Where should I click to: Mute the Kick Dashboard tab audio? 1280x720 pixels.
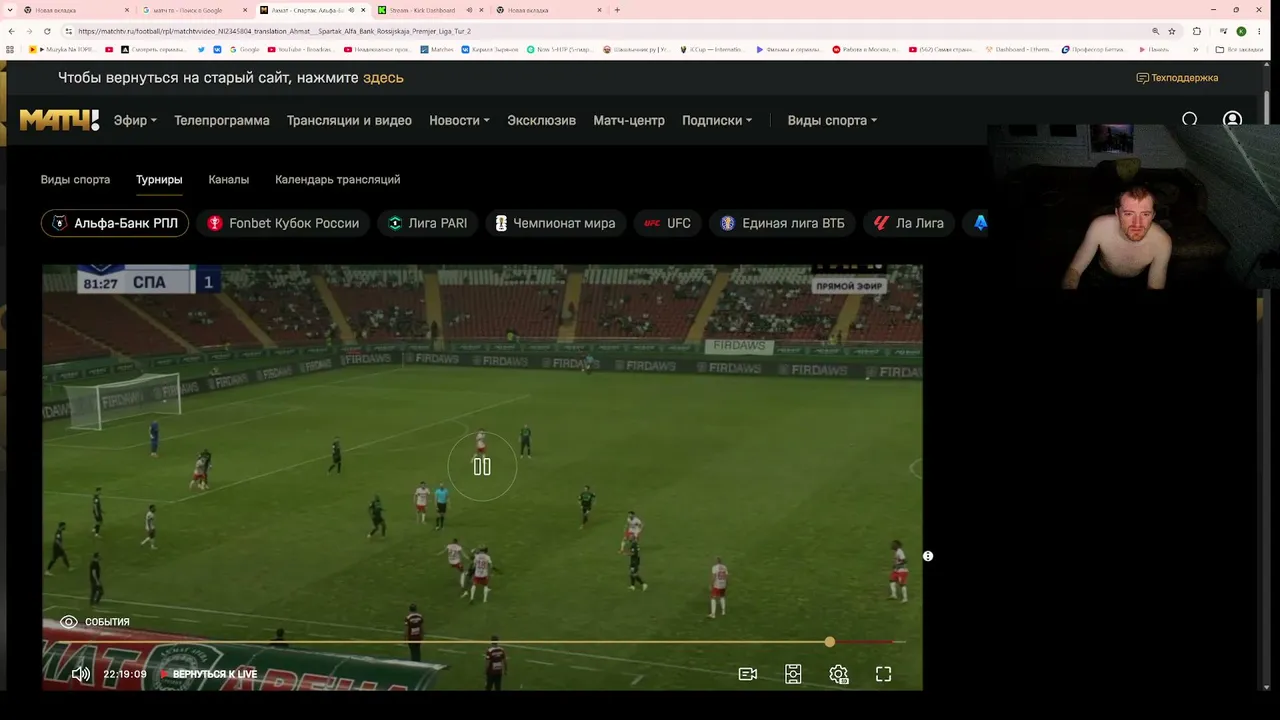469,10
